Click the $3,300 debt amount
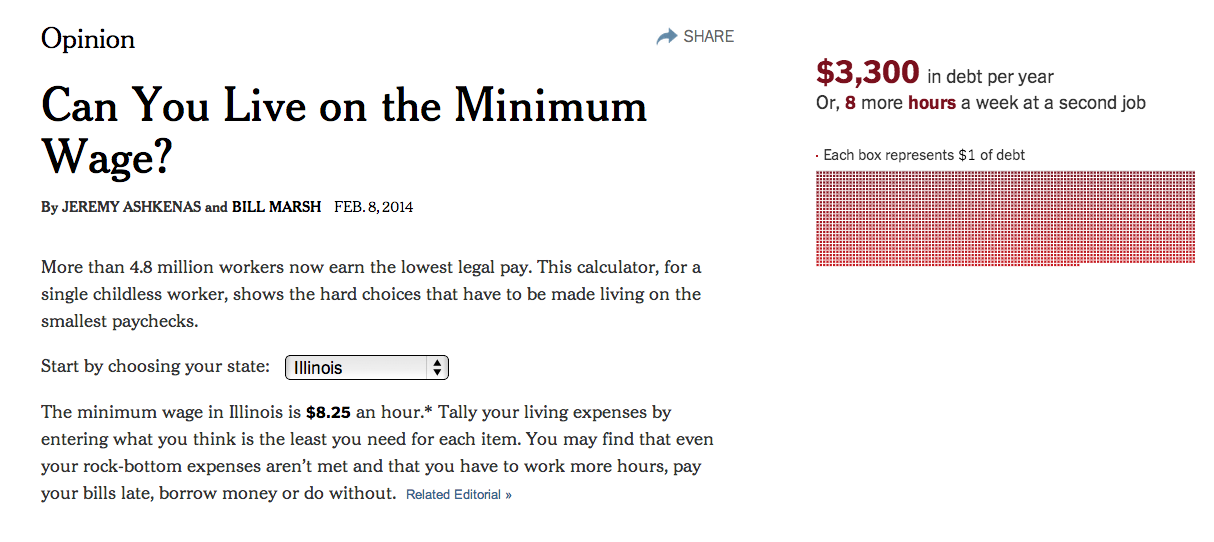The width and height of the screenshot is (1214, 542). click(x=867, y=73)
